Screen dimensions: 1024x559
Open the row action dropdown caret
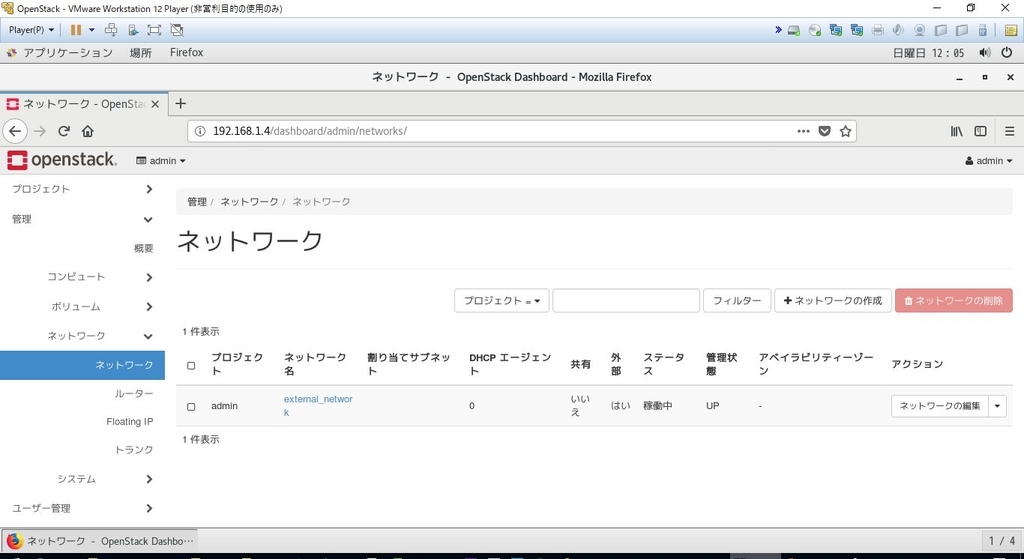click(x=997, y=406)
